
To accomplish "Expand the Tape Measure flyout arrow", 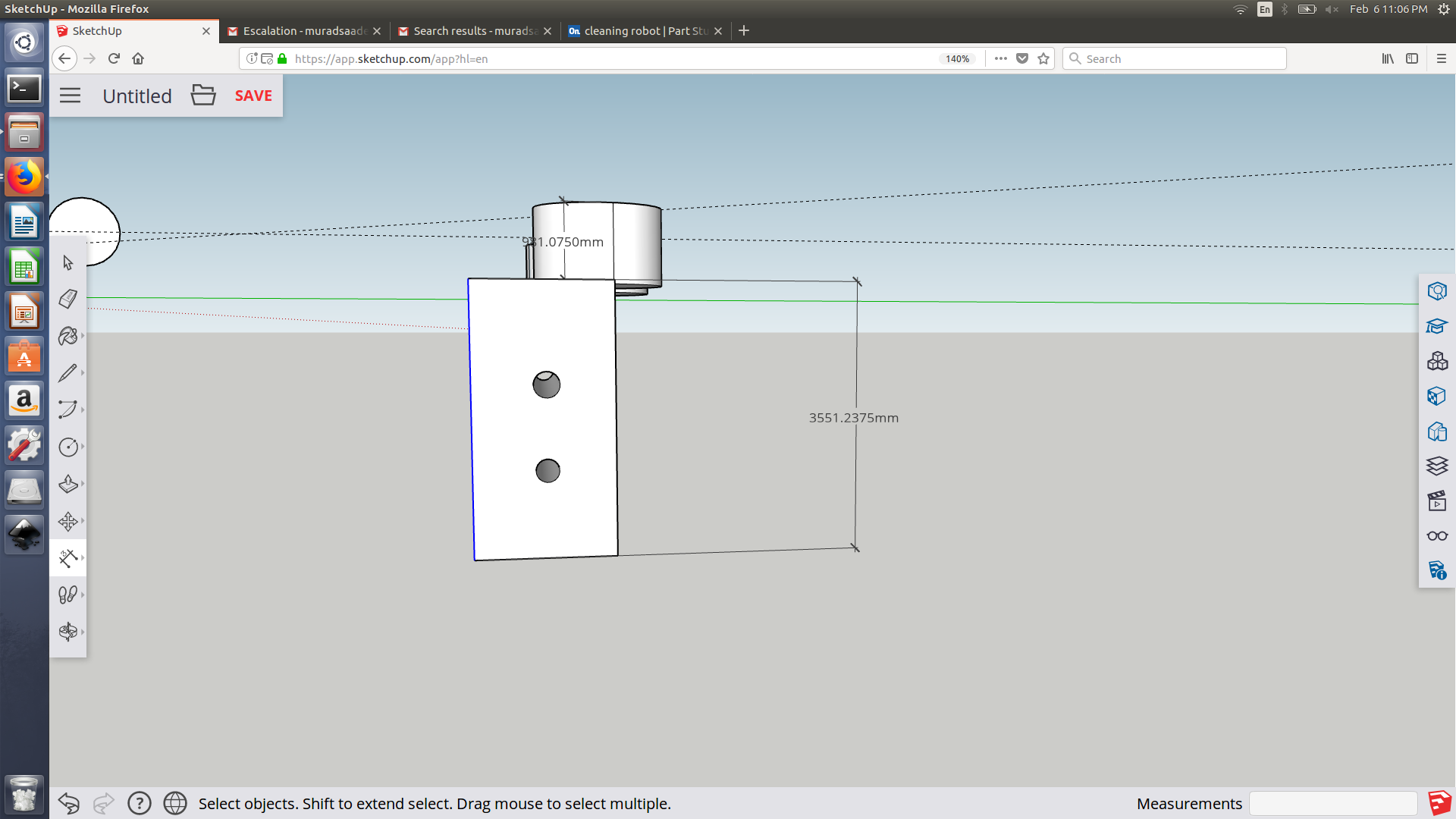I will click(x=83, y=558).
